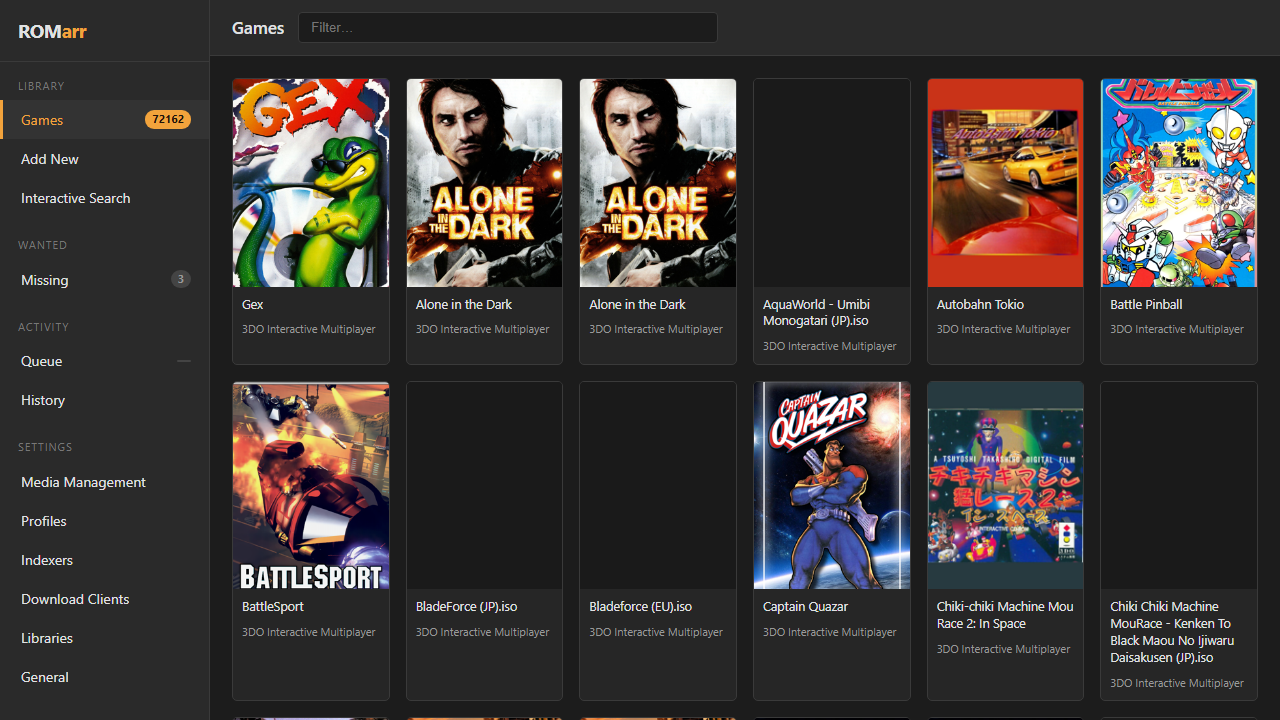1280x720 pixels.
Task: Open General settings
Action: point(104,677)
